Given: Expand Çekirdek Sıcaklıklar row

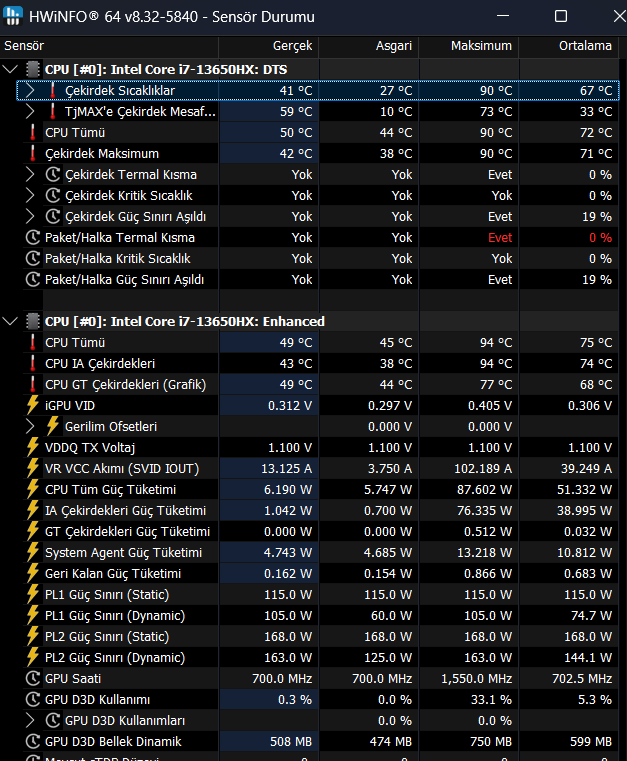Looking at the screenshot, I should click(30, 90).
